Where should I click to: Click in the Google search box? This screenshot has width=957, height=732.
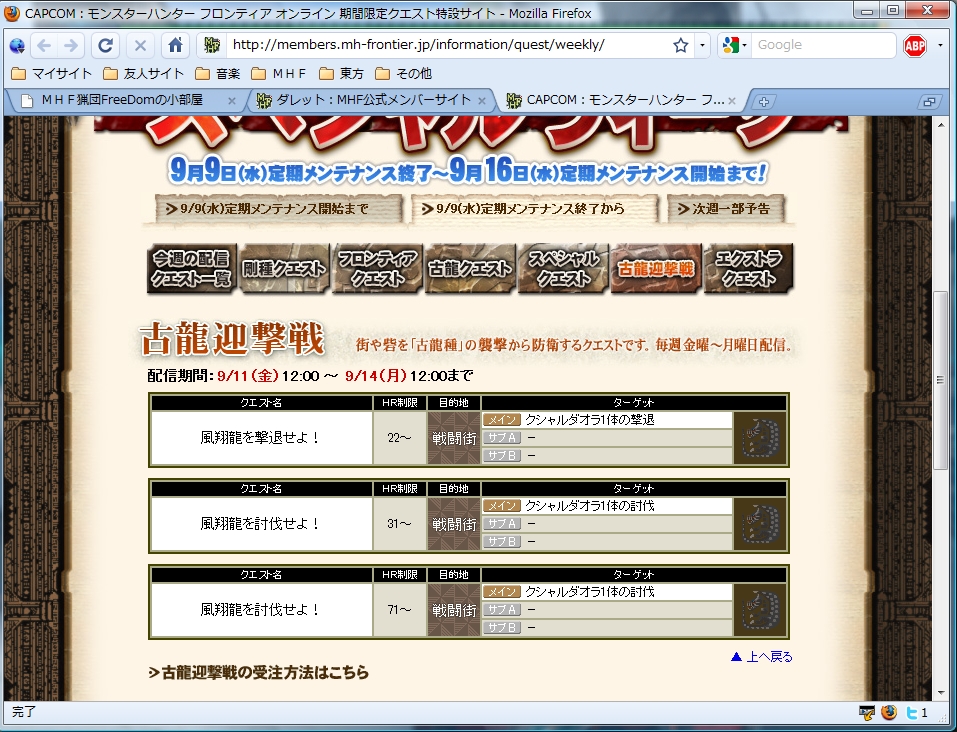[822, 45]
